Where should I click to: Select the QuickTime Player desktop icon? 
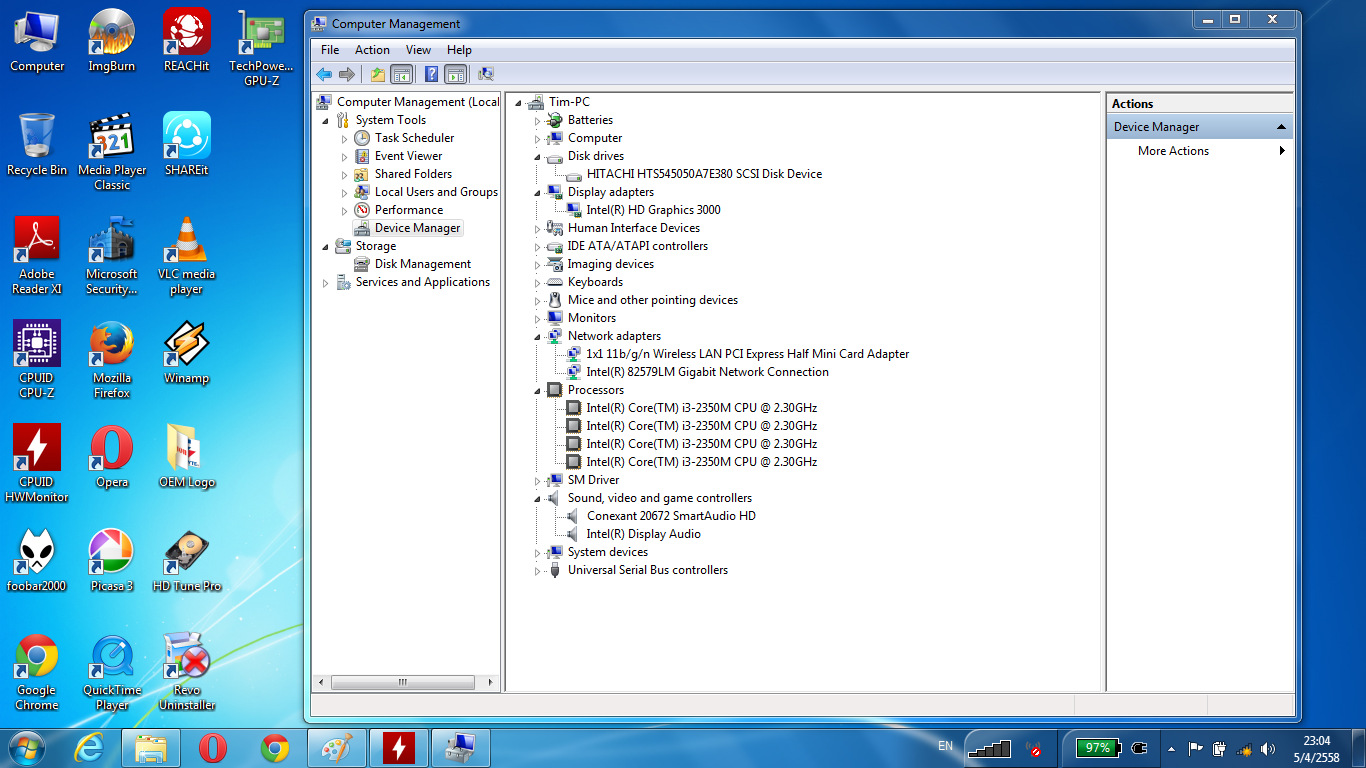point(112,672)
